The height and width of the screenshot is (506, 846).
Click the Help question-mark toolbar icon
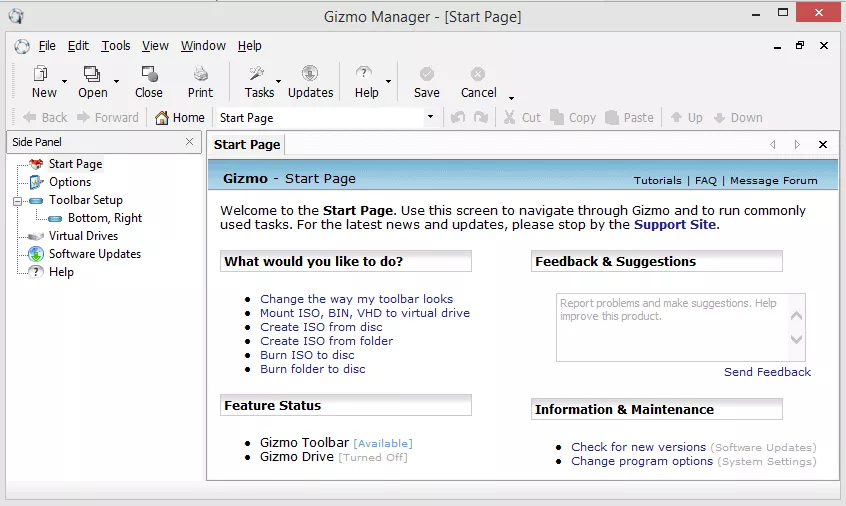[364, 73]
